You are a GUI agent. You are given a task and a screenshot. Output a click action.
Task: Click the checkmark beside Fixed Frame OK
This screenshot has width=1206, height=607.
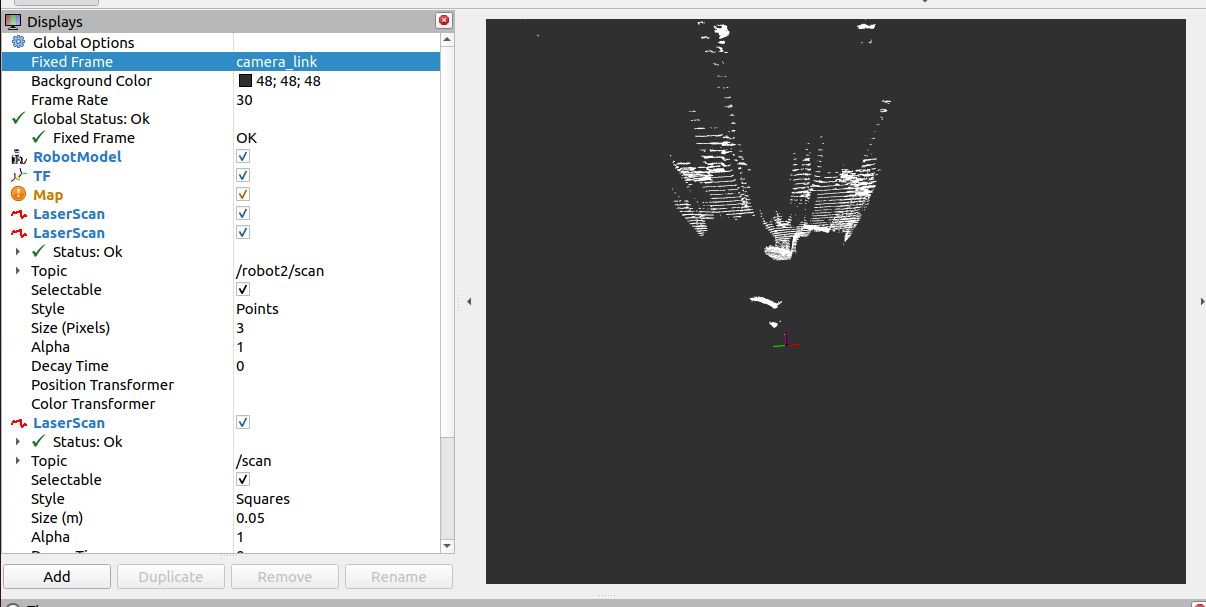click(x=38, y=137)
